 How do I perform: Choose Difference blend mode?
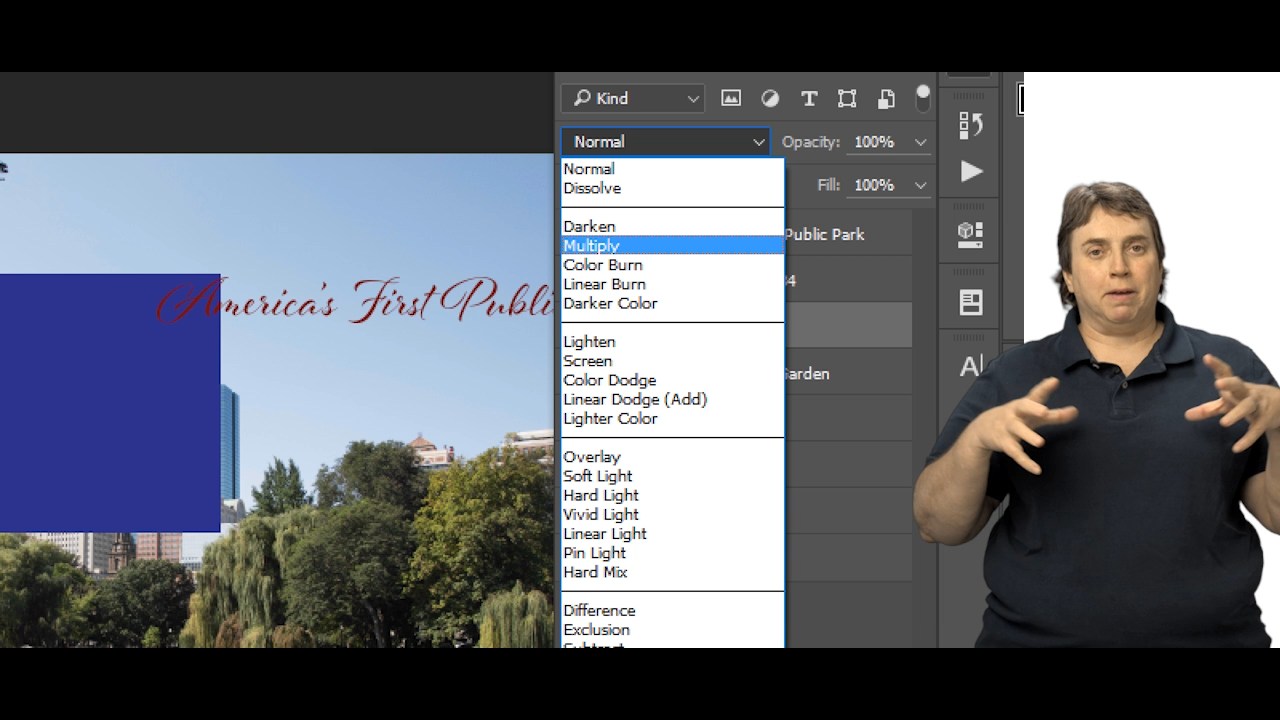[x=672, y=610]
